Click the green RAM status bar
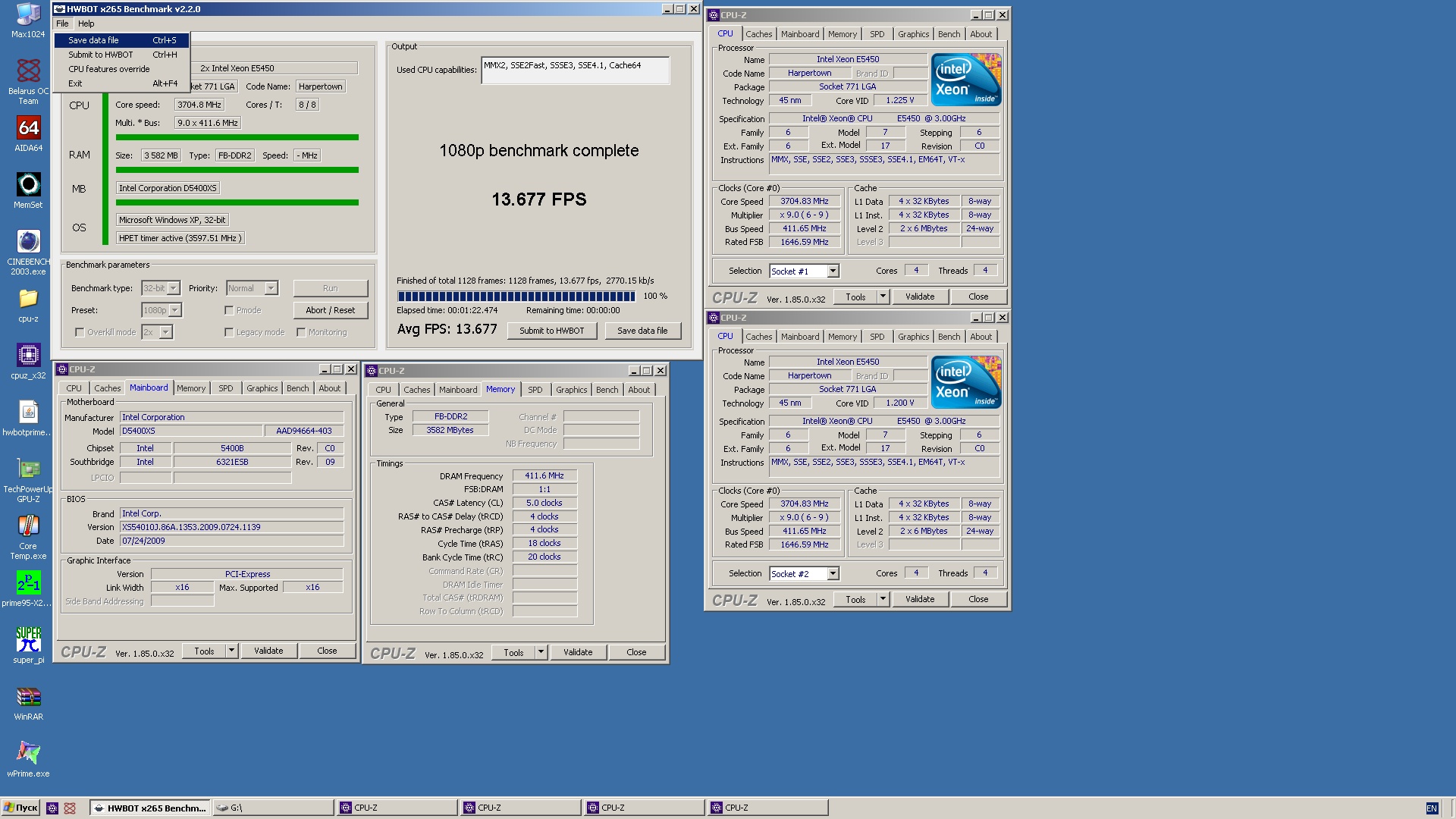This screenshot has width=1456, height=819. coord(237,170)
